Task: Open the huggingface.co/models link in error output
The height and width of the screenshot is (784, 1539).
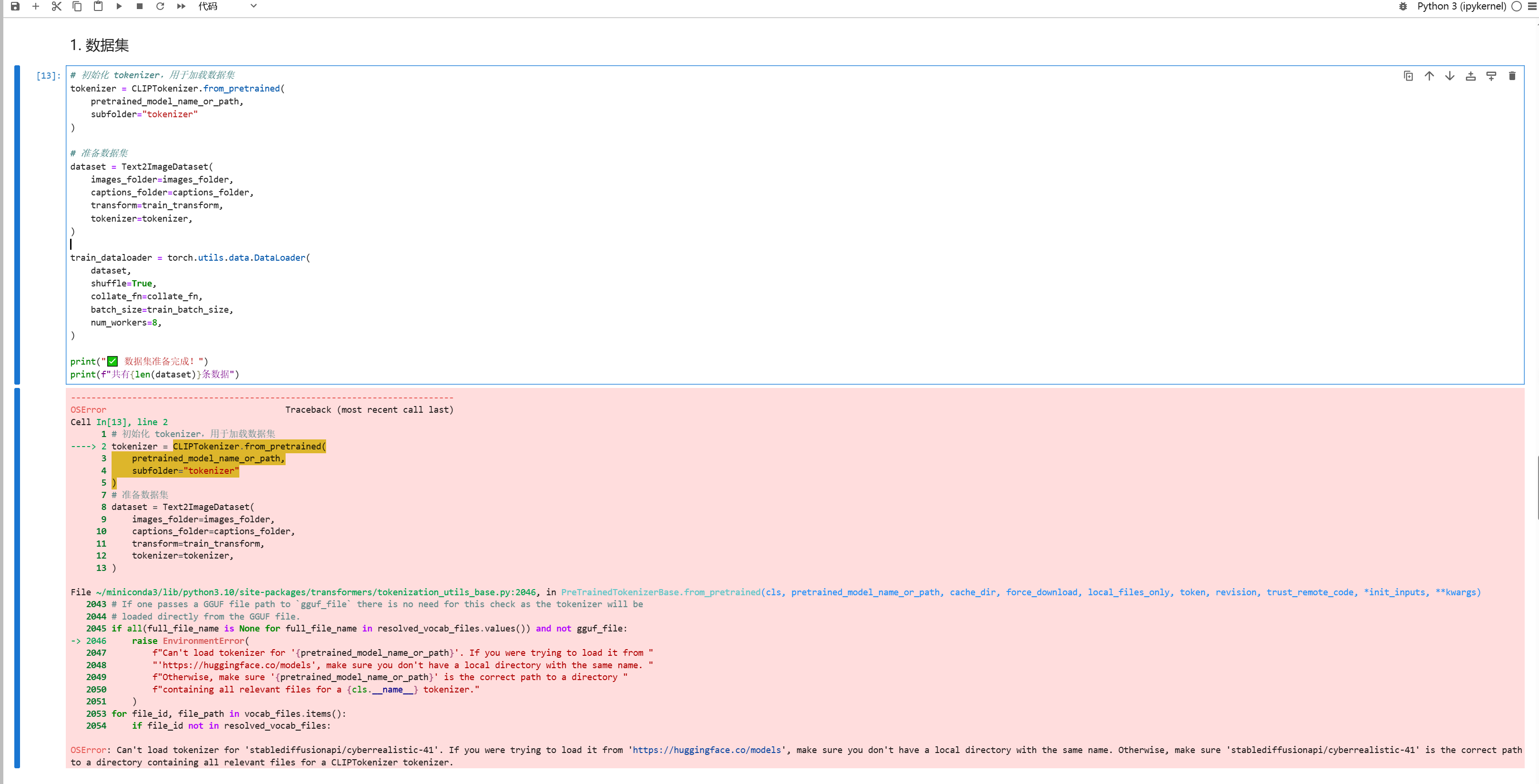Action: tap(707, 750)
